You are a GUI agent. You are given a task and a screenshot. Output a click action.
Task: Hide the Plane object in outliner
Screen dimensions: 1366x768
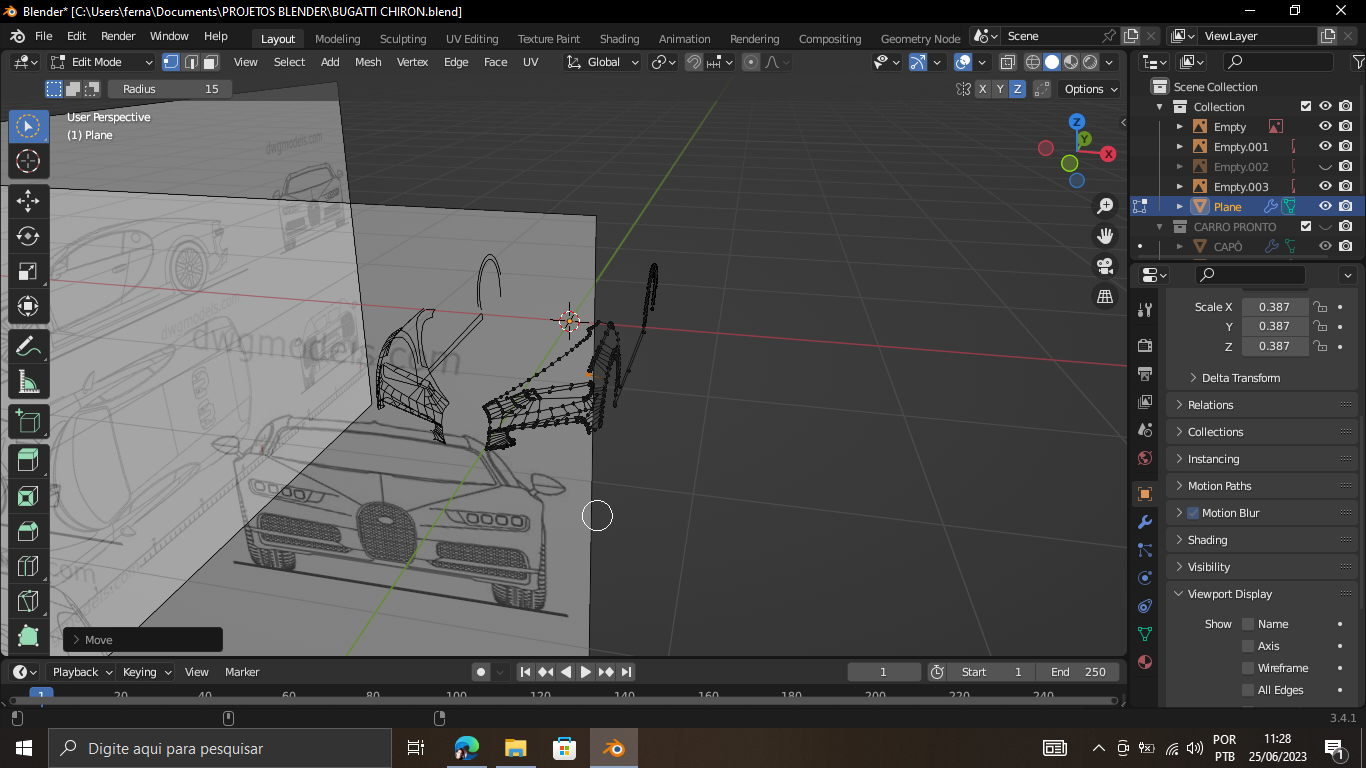tap(1325, 207)
